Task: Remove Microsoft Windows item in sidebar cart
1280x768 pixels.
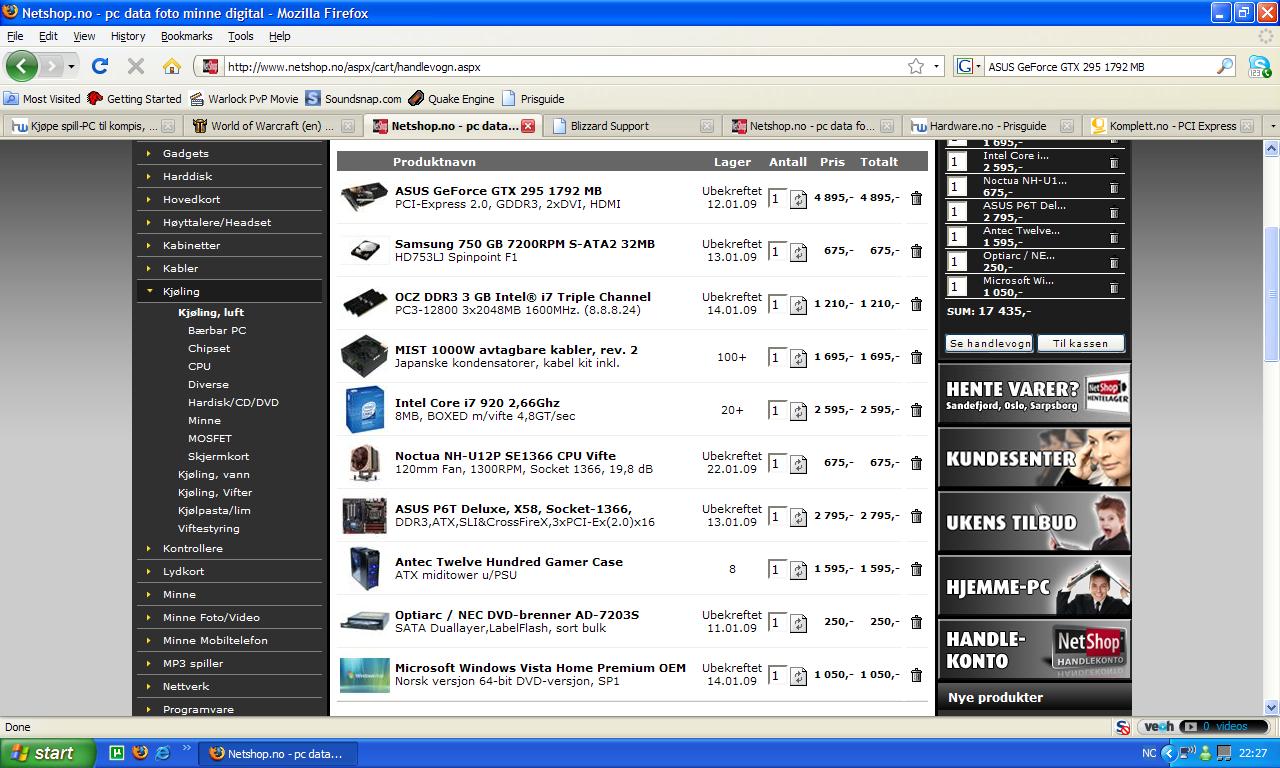Action: pyautogui.click(x=1113, y=287)
